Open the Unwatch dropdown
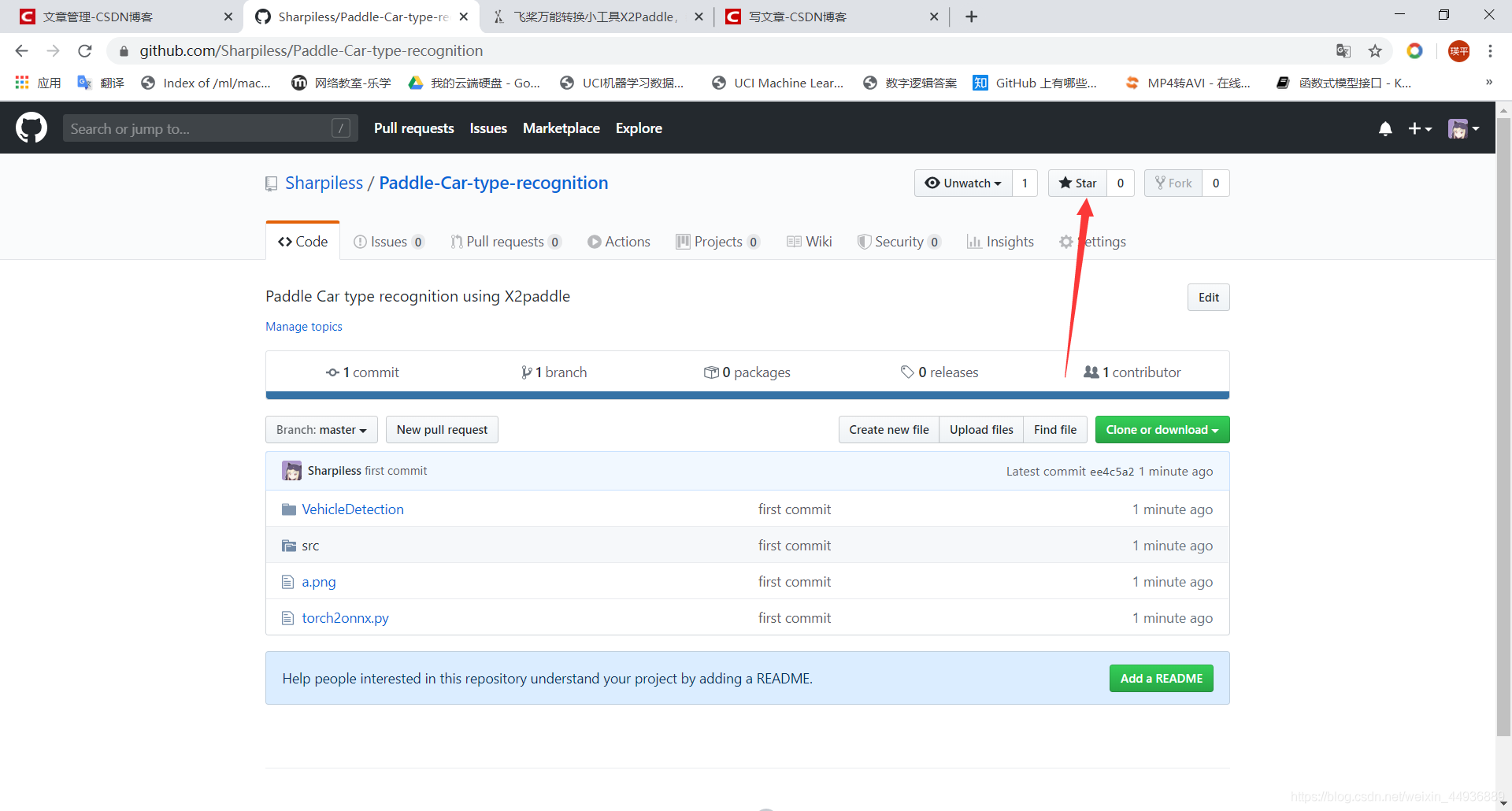The image size is (1512, 811). (x=963, y=183)
